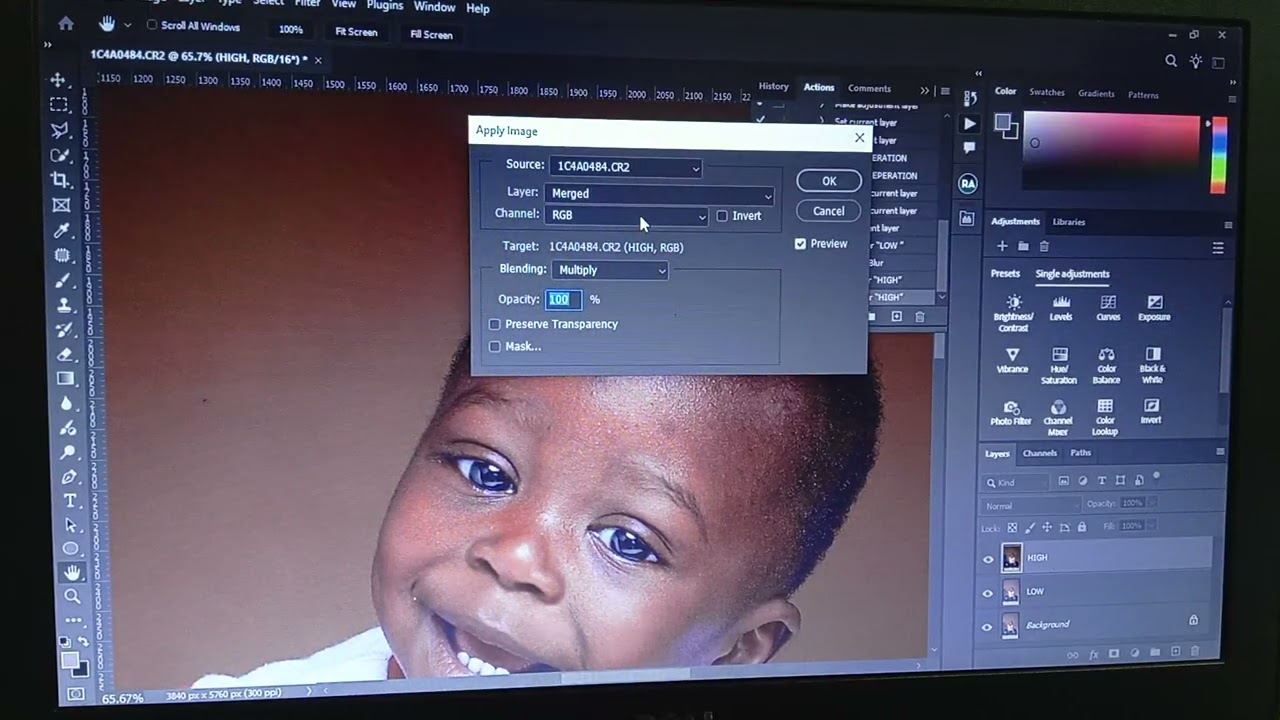
Task: Click the Fit Screen button
Action: click(x=356, y=32)
